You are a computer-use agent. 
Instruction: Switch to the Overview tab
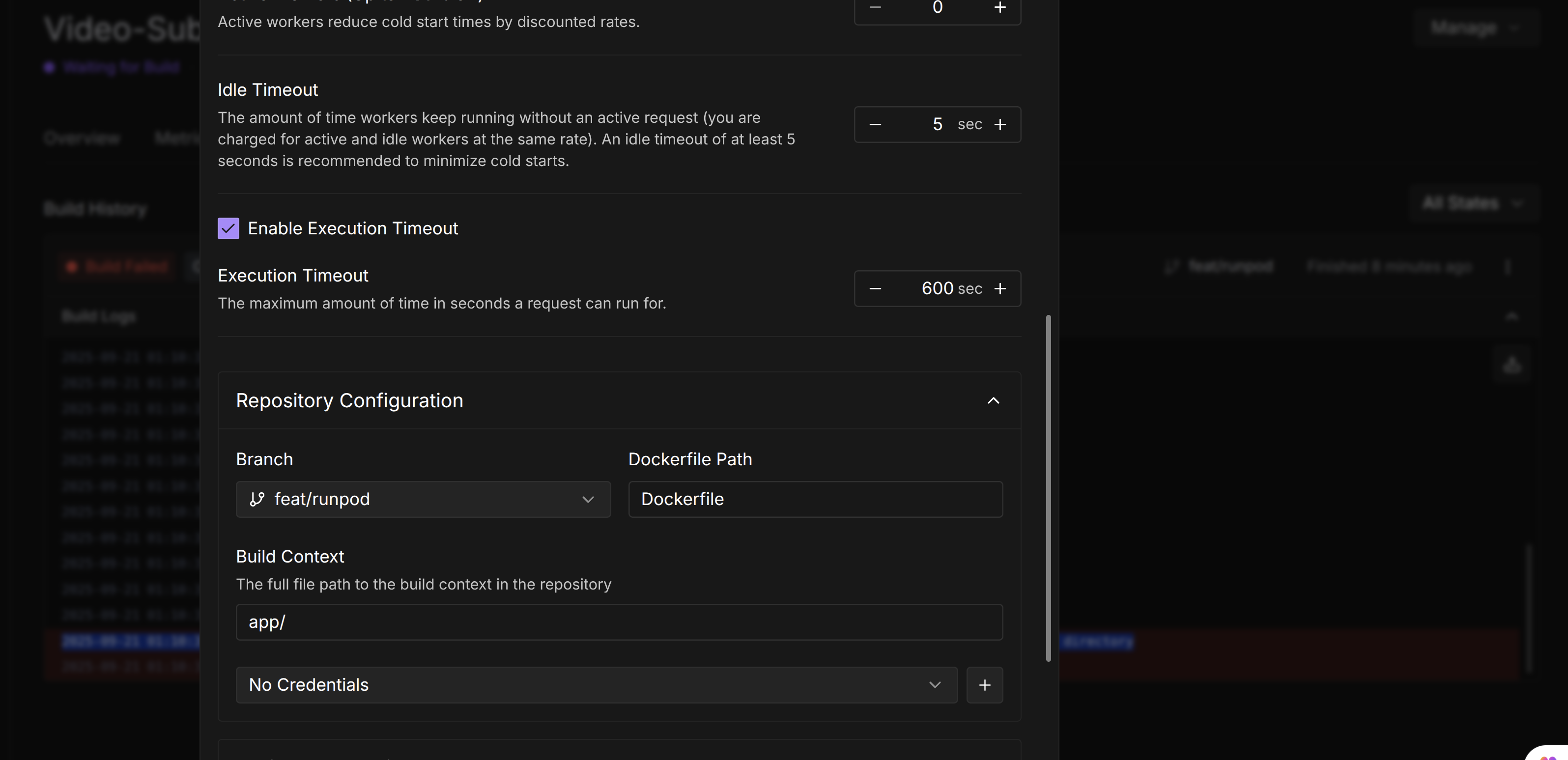(x=82, y=139)
